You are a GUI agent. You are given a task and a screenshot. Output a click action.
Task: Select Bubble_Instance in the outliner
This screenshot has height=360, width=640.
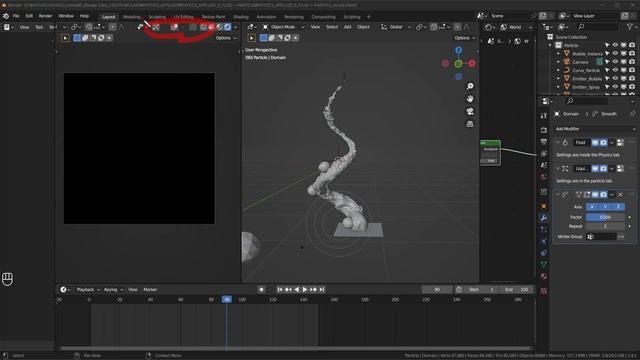click(587, 53)
